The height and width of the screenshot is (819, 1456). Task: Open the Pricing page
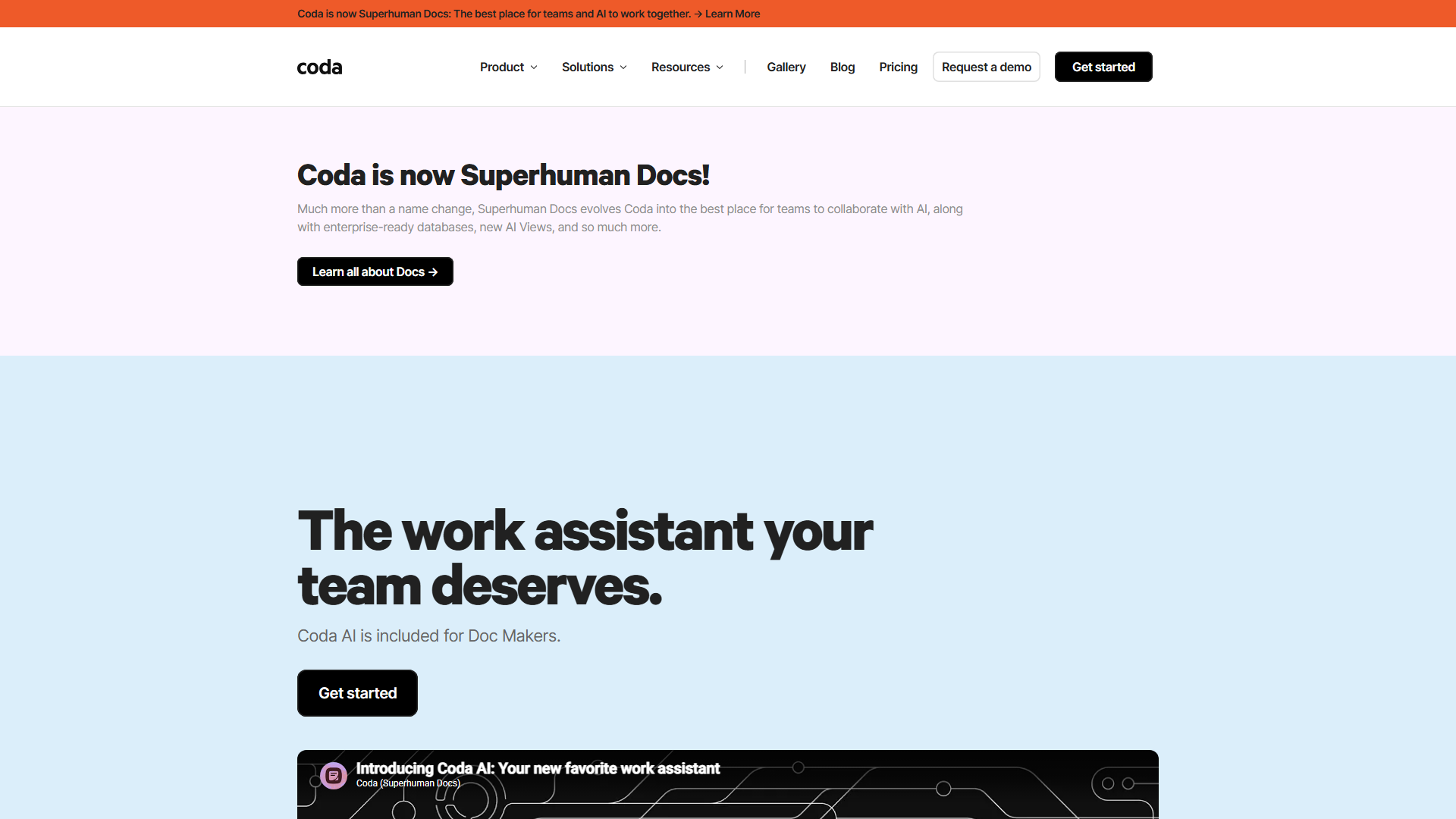[x=899, y=67]
